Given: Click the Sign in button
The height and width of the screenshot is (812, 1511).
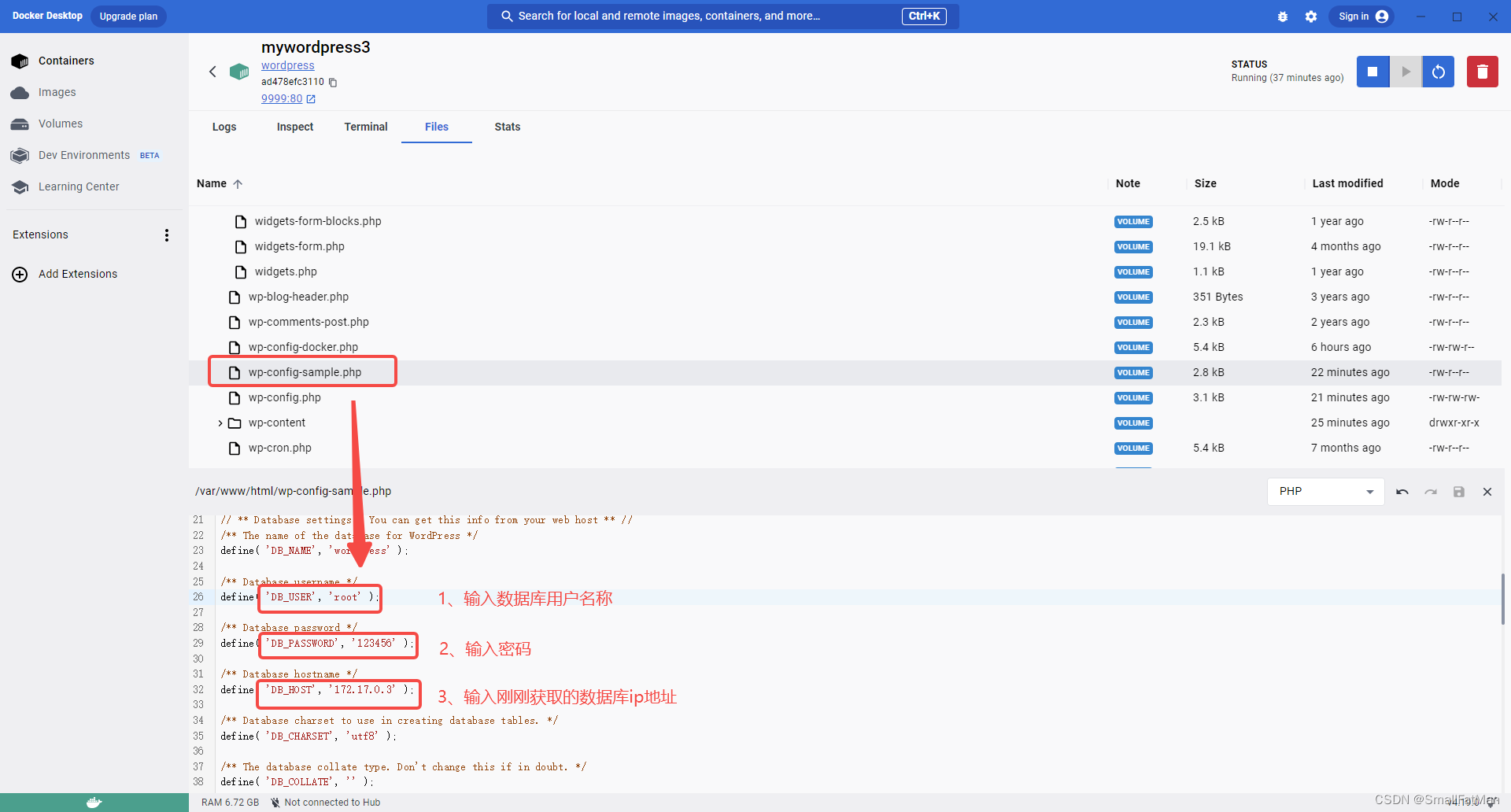Looking at the screenshot, I should [1362, 17].
